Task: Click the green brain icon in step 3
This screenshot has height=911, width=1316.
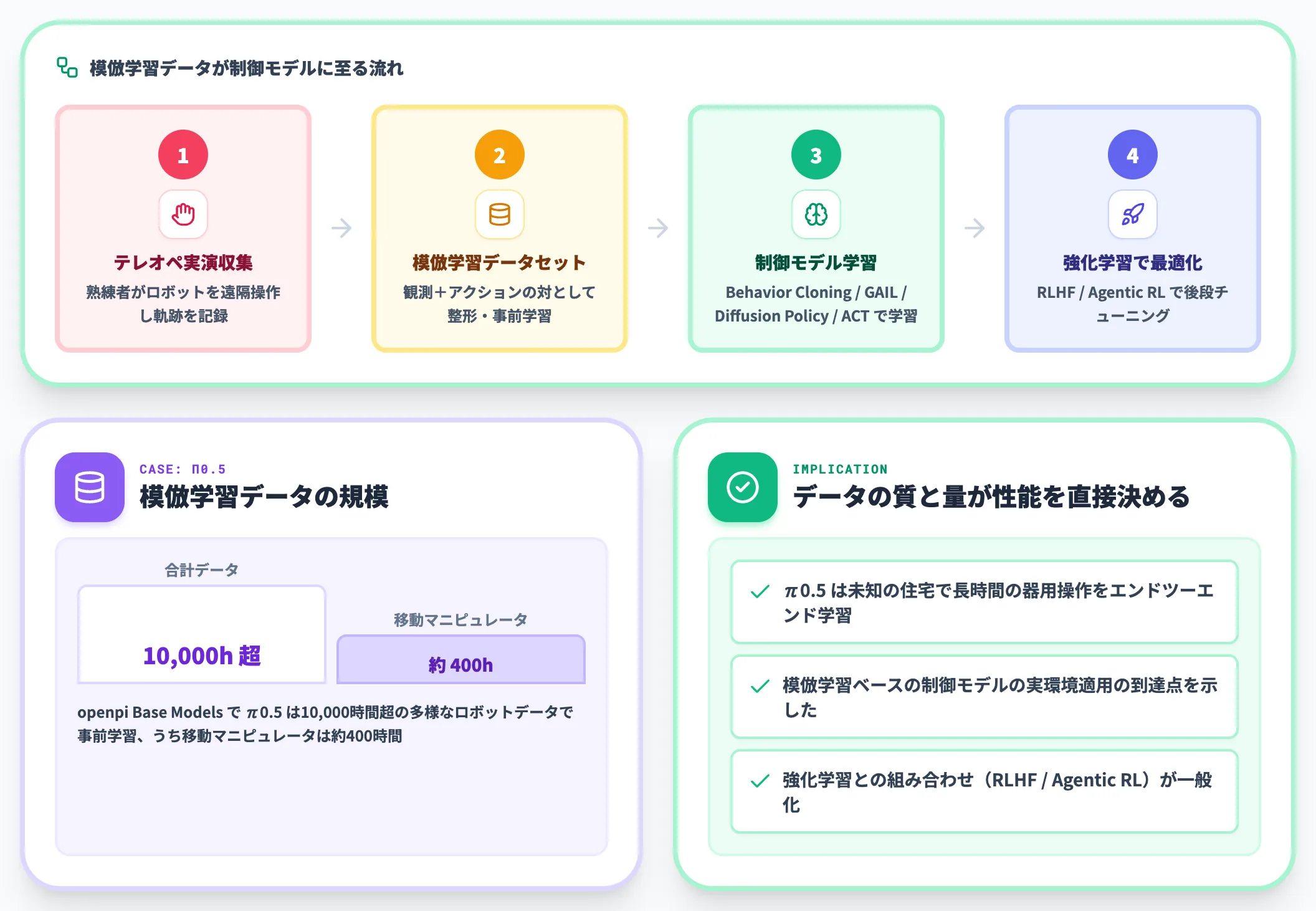Action: click(x=816, y=214)
